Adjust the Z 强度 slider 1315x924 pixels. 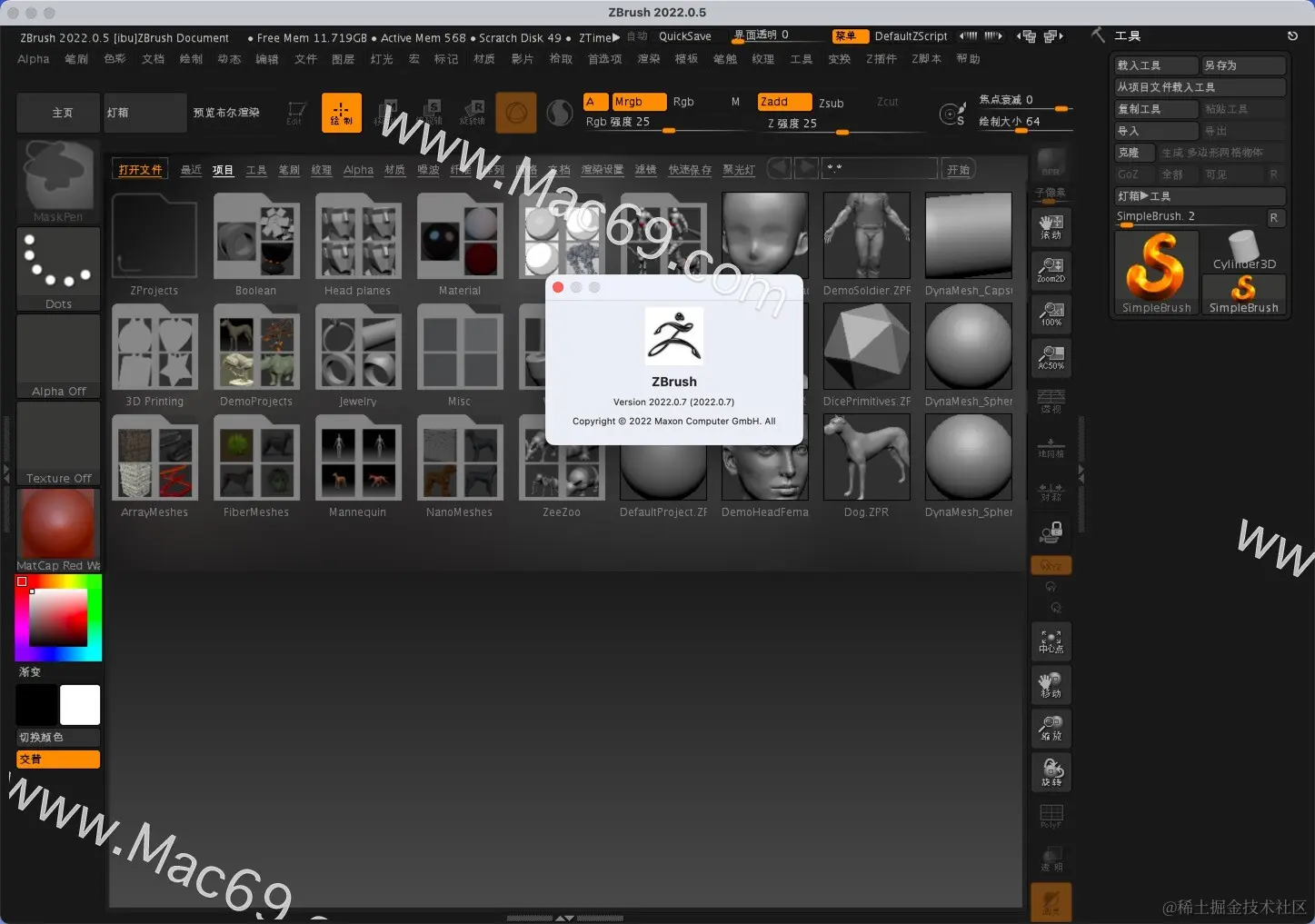[x=843, y=124]
